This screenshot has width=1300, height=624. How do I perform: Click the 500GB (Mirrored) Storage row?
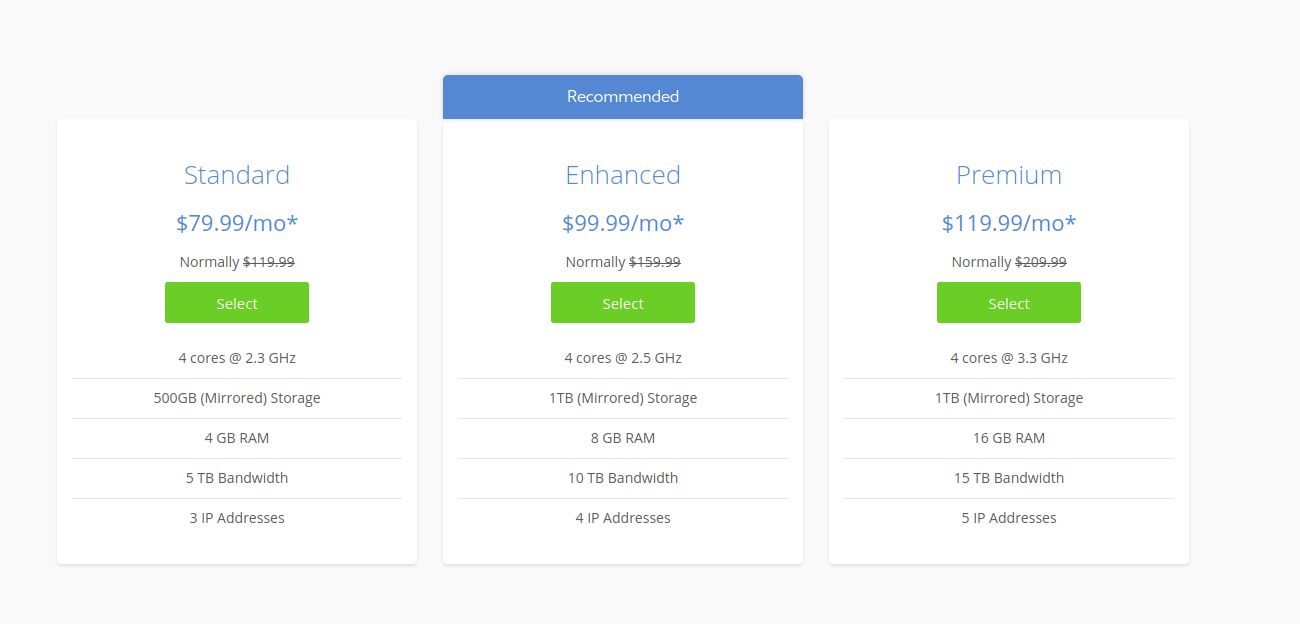pos(237,397)
